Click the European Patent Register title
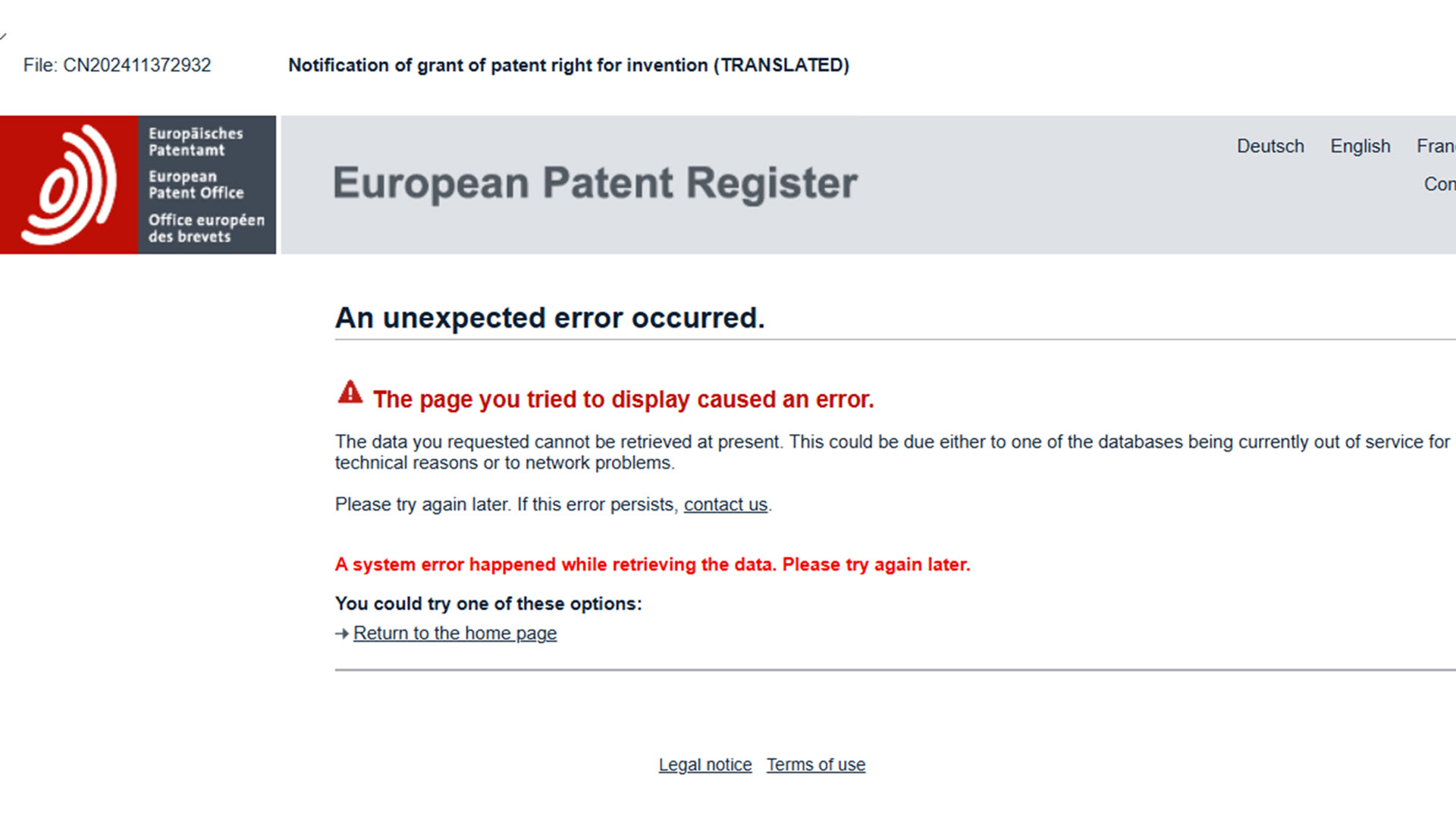 [595, 184]
